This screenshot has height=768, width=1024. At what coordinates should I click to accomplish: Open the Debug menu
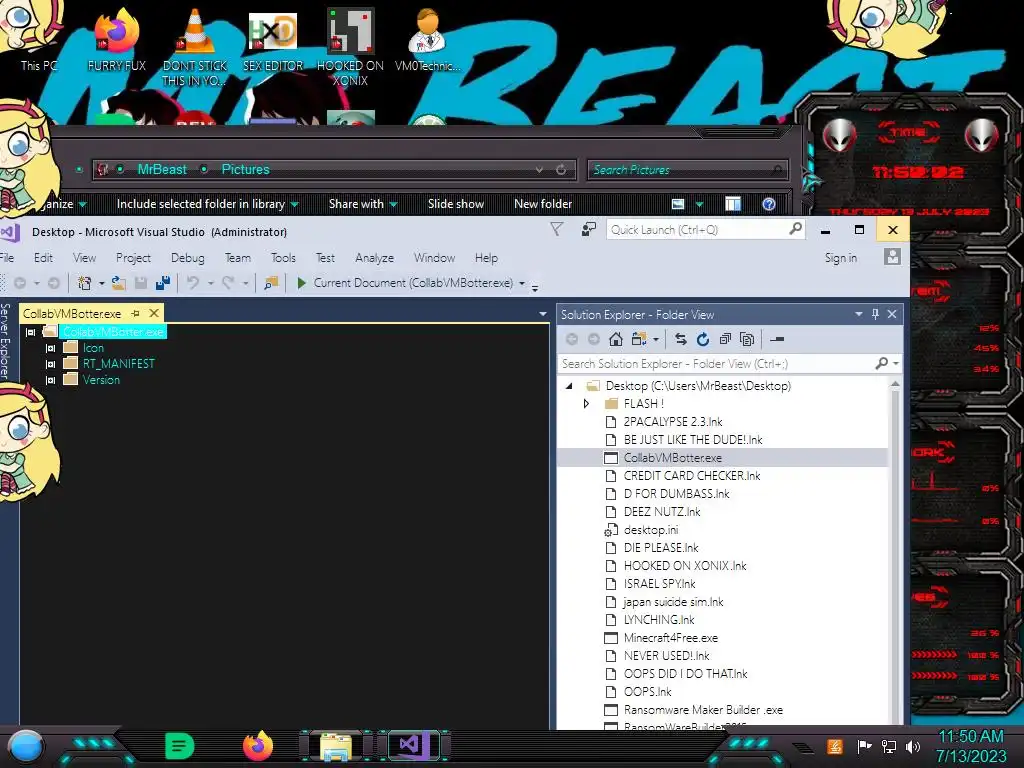(x=187, y=258)
